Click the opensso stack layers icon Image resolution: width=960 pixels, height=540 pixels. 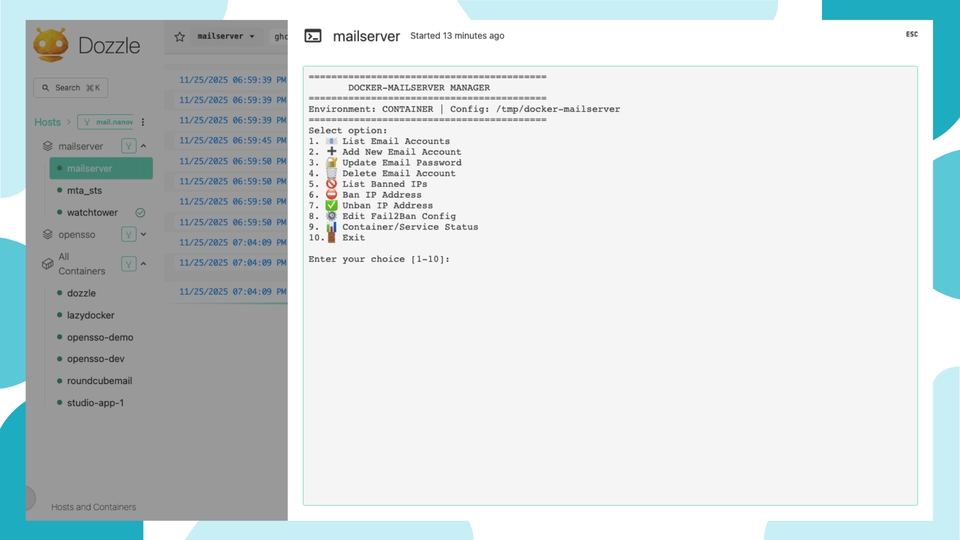click(x=47, y=234)
